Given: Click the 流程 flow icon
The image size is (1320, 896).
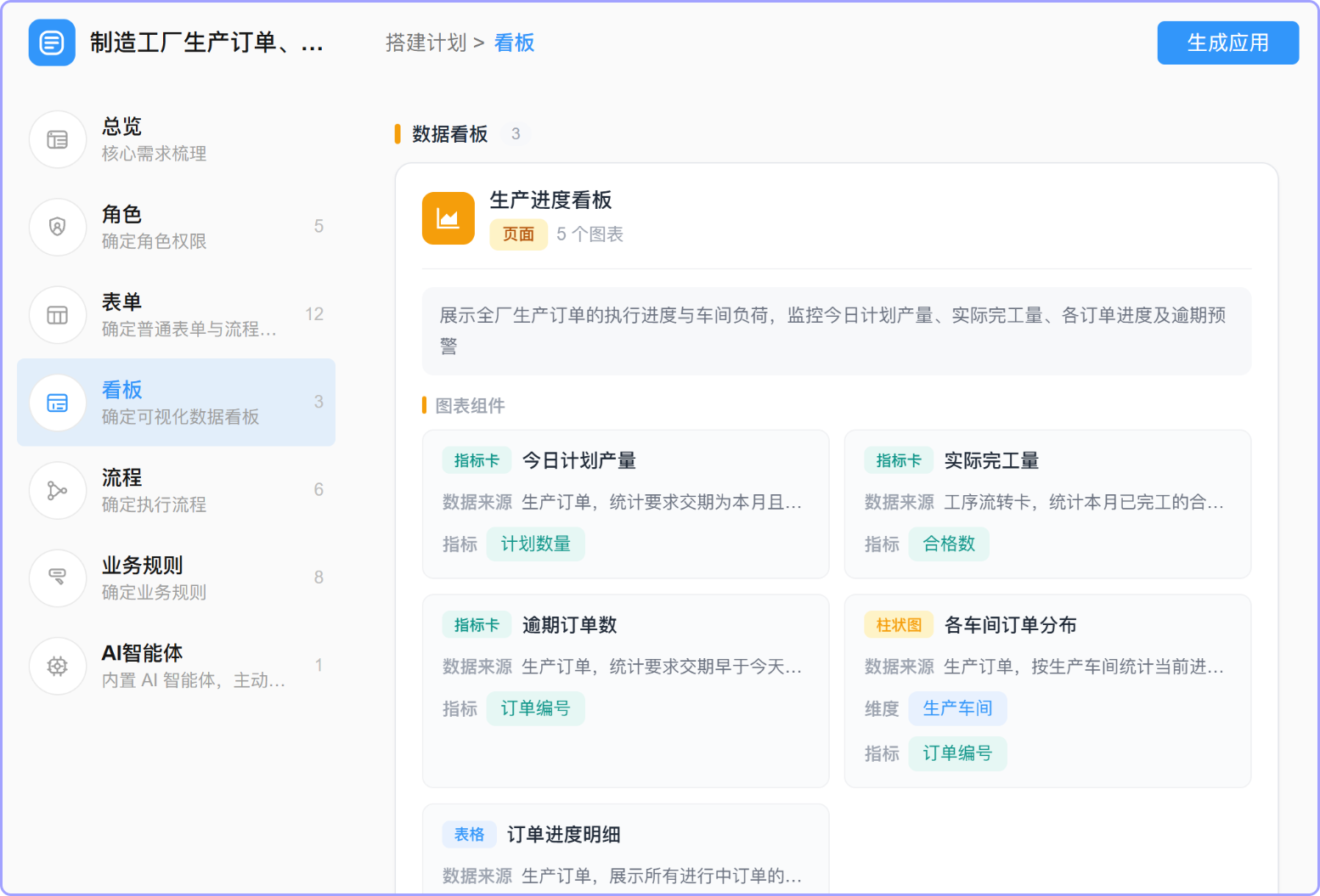Looking at the screenshot, I should click(x=58, y=490).
